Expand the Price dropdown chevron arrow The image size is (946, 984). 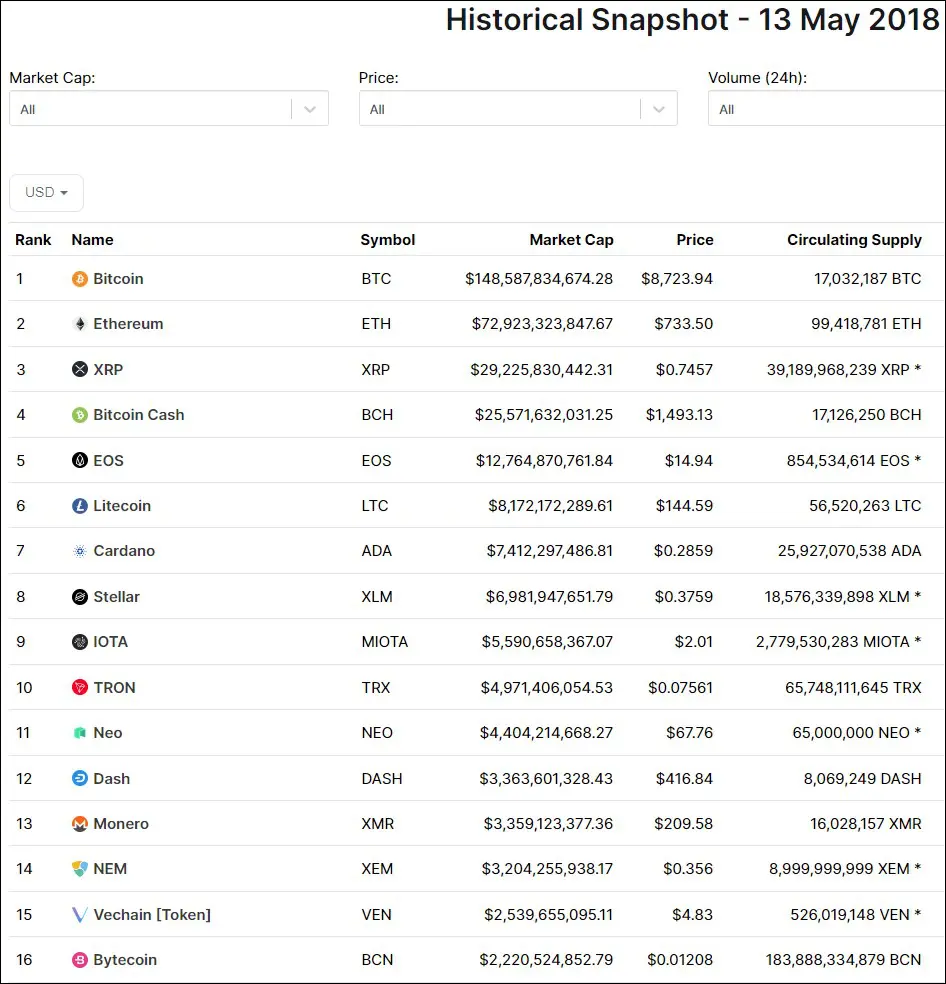pos(658,109)
